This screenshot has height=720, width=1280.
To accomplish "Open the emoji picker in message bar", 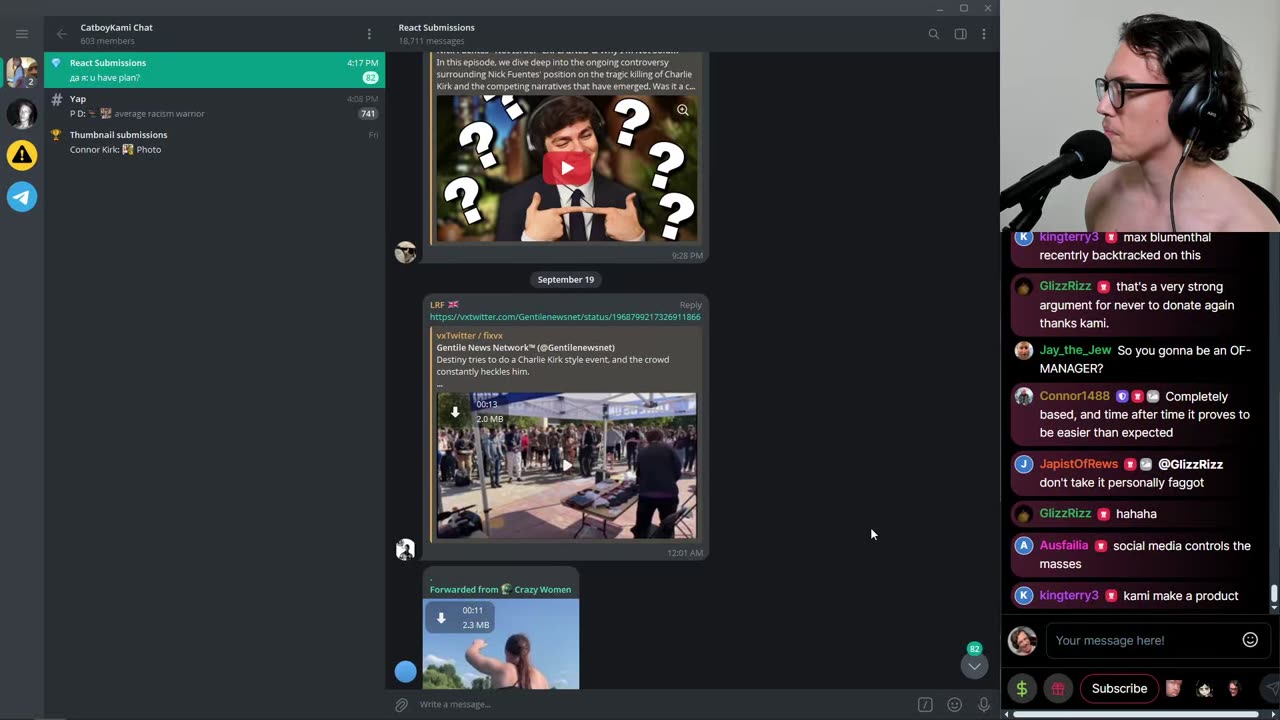I will pyautogui.click(x=955, y=705).
